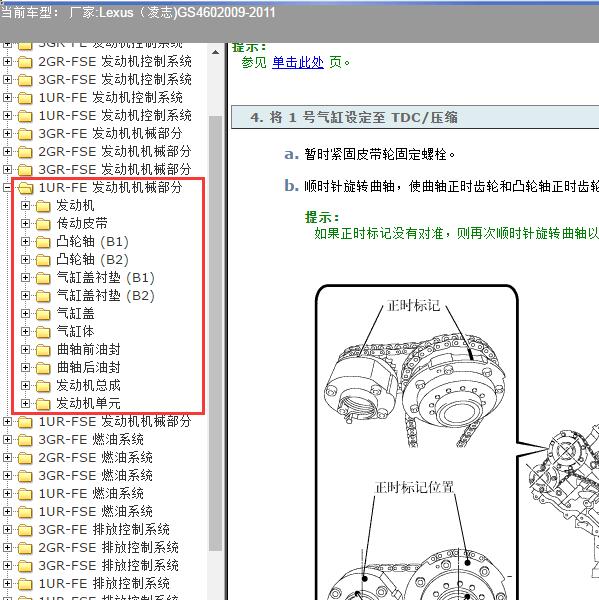The height and width of the screenshot is (600, 599).
Task: Click the 1UR-FE 燃油系统 folder icon
Action: coord(25,494)
